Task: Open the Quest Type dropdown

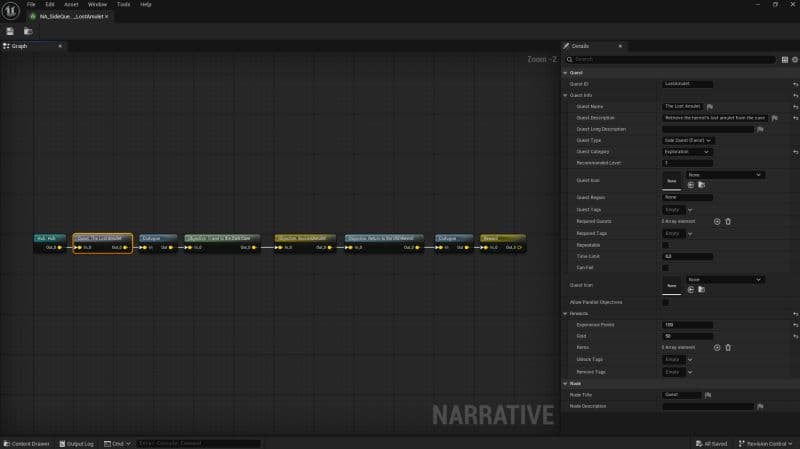Action: [688, 140]
